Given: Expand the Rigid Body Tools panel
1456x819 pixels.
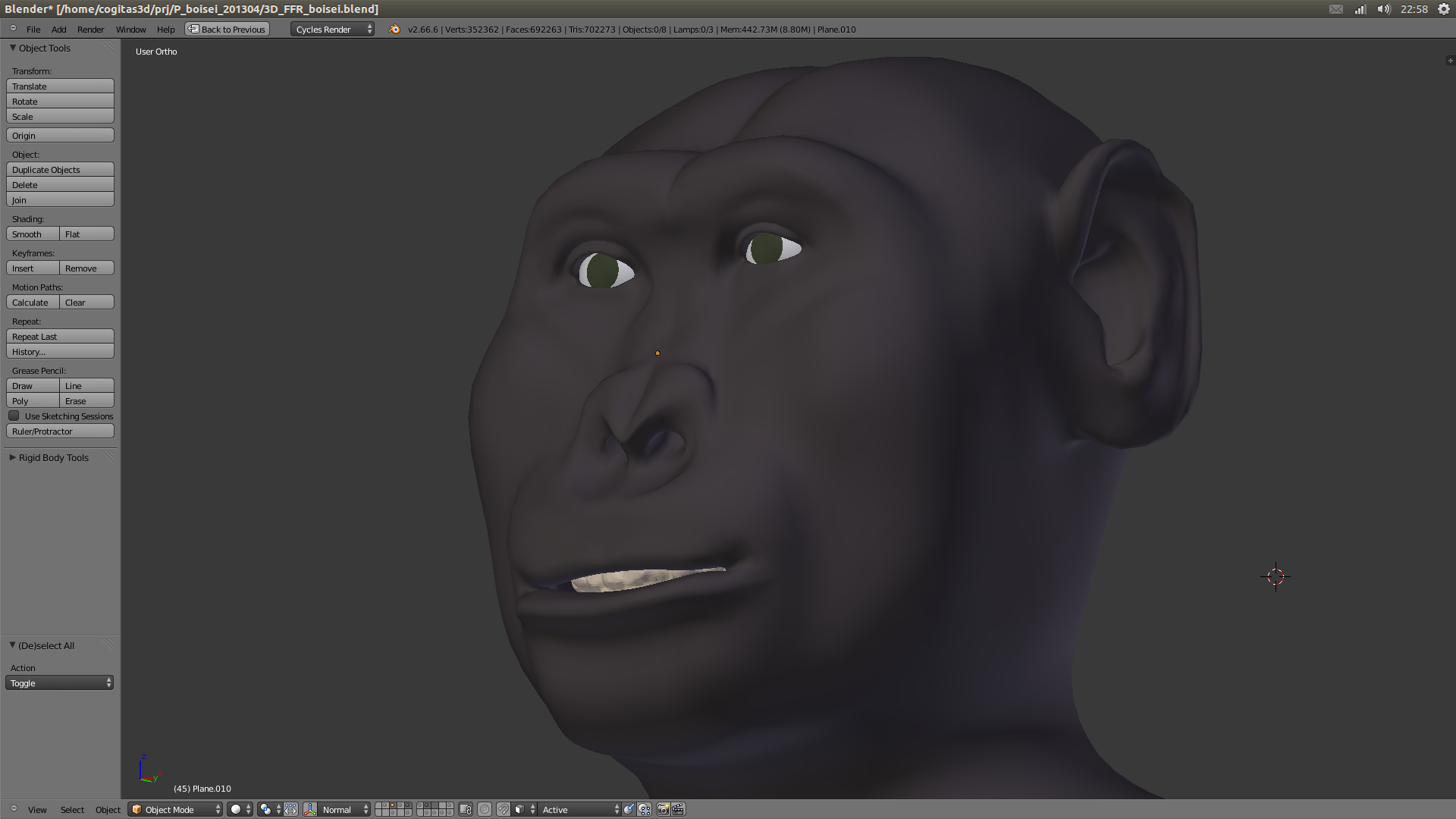Looking at the screenshot, I should coord(53,458).
